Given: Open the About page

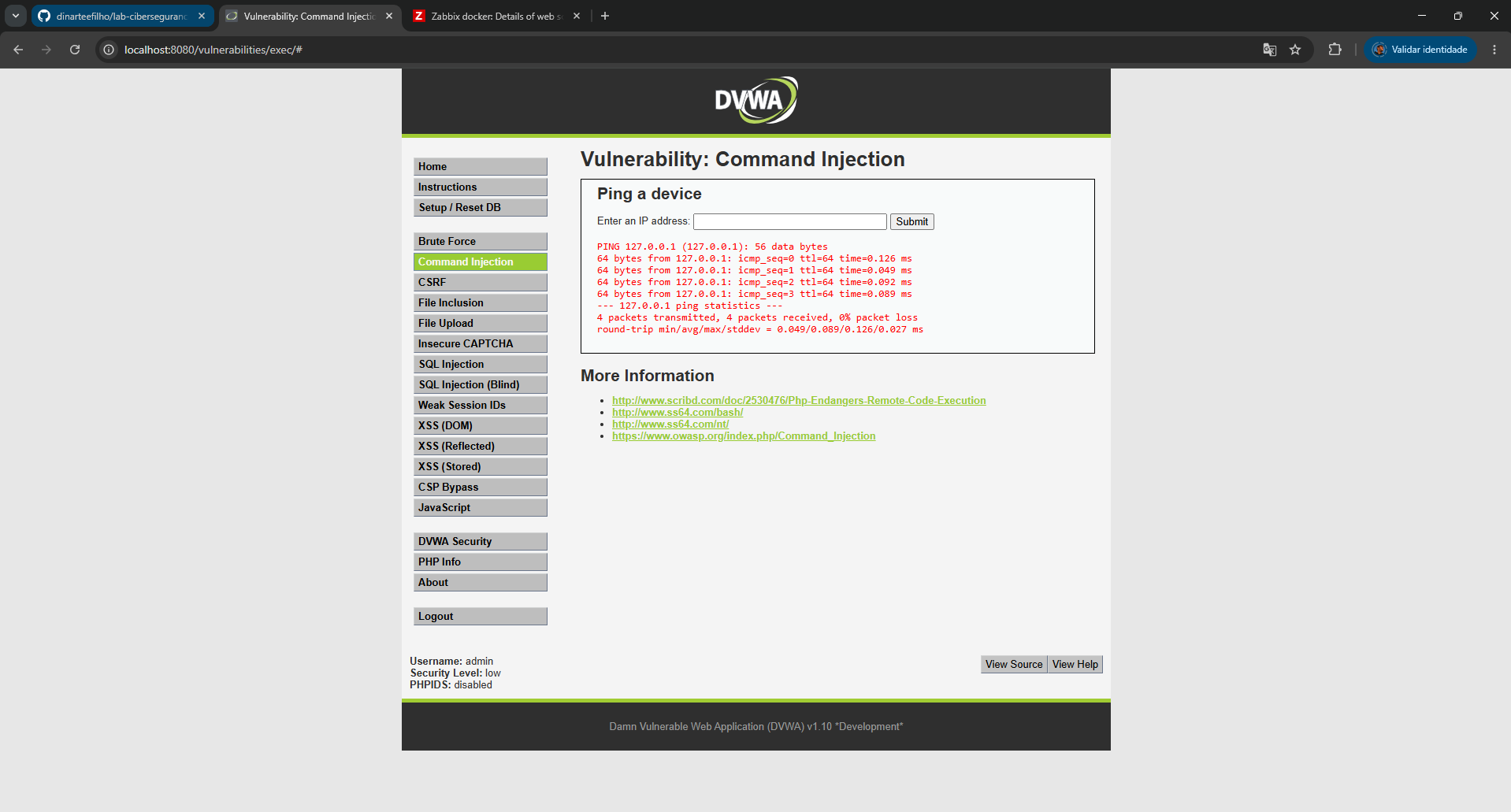Looking at the screenshot, I should (481, 582).
